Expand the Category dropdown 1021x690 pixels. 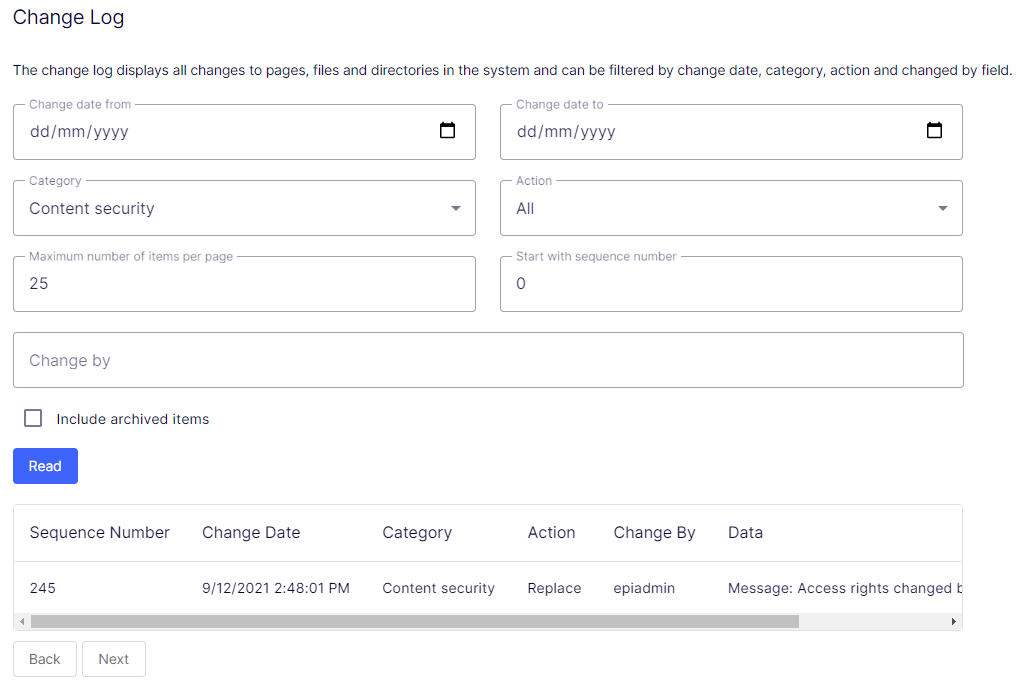pyautogui.click(x=244, y=208)
